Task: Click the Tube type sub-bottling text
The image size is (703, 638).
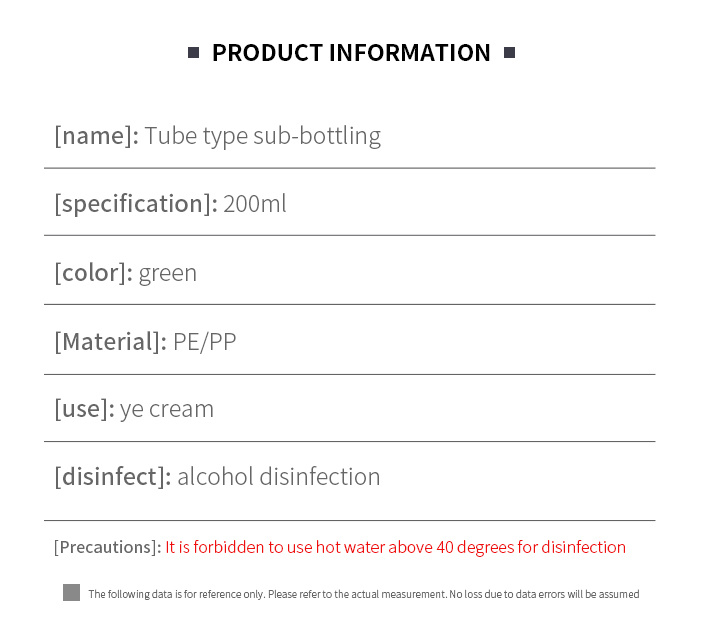Action: click(x=263, y=136)
